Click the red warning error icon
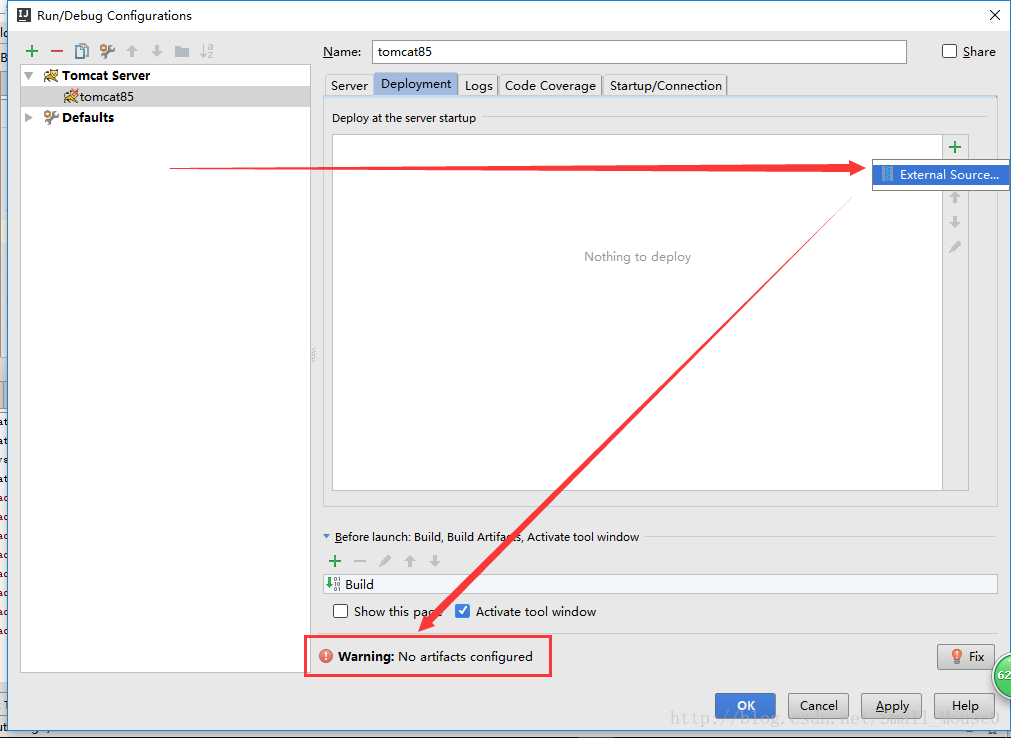Image resolution: width=1011 pixels, height=738 pixels. [x=326, y=656]
